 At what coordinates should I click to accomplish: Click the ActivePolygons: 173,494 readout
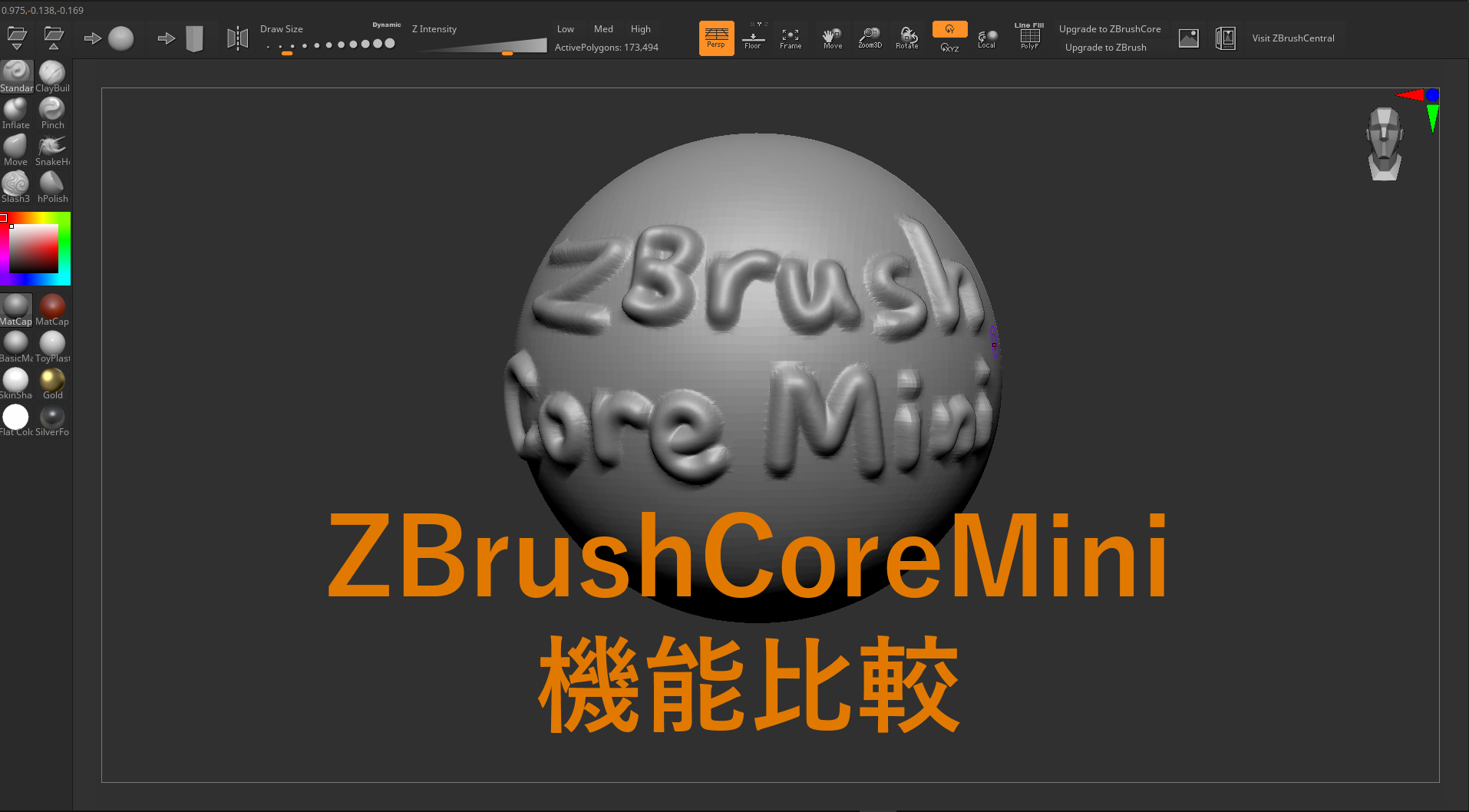(x=606, y=48)
